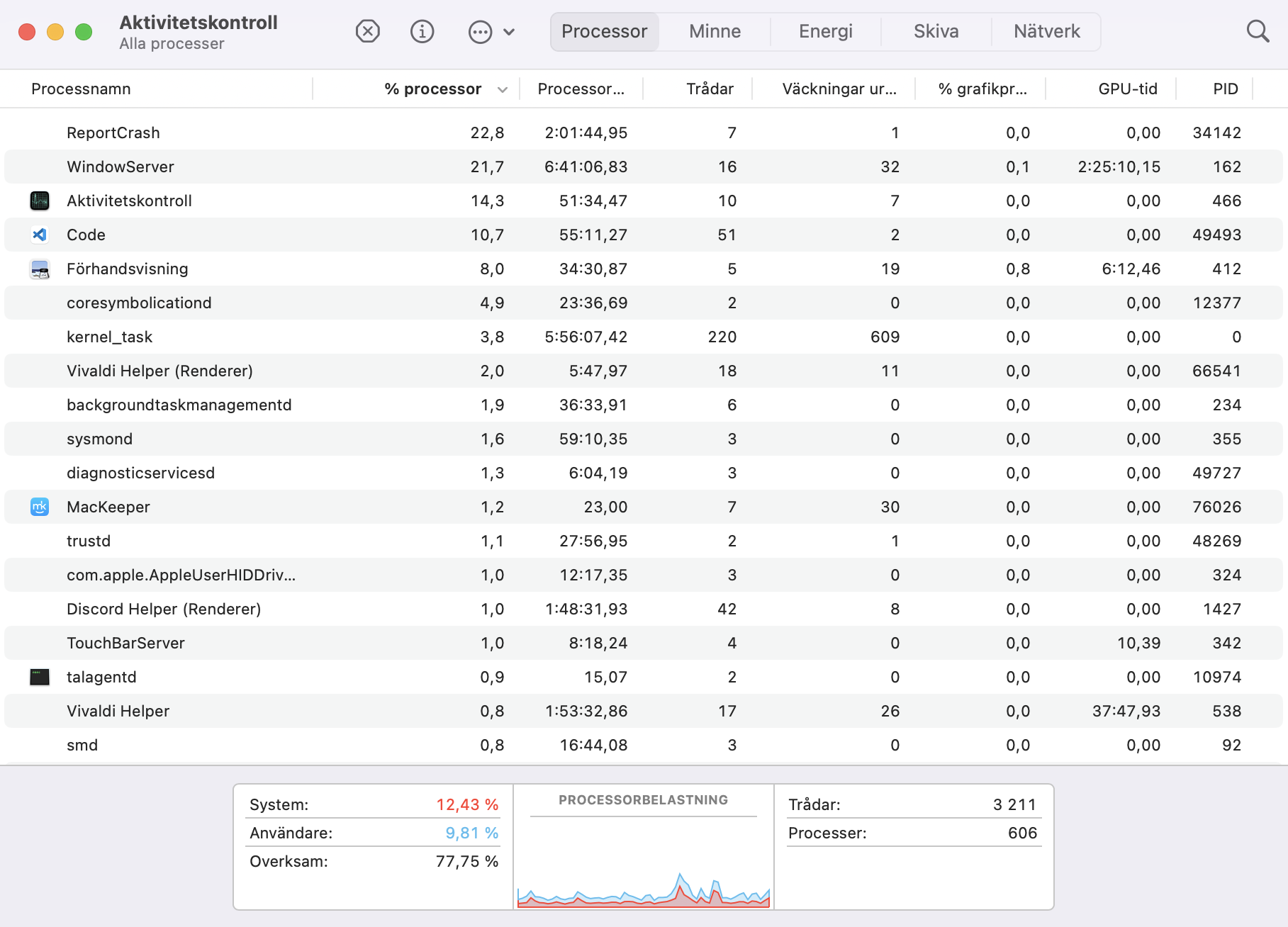The height and width of the screenshot is (927, 1288).
Task: Select the WindowServer process row
Action: coord(644,167)
